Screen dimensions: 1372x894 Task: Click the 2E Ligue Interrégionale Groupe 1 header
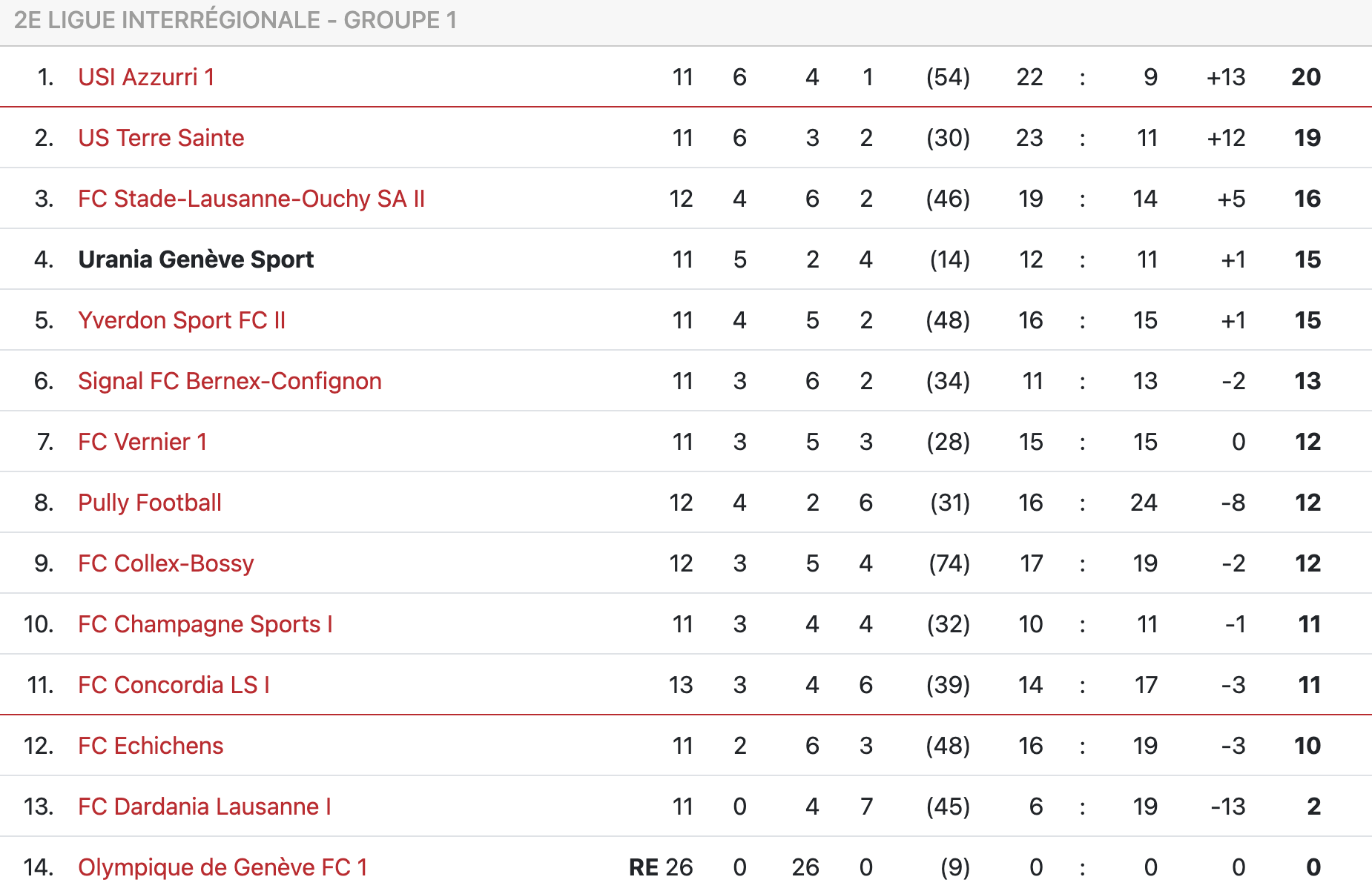click(x=235, y=20)
